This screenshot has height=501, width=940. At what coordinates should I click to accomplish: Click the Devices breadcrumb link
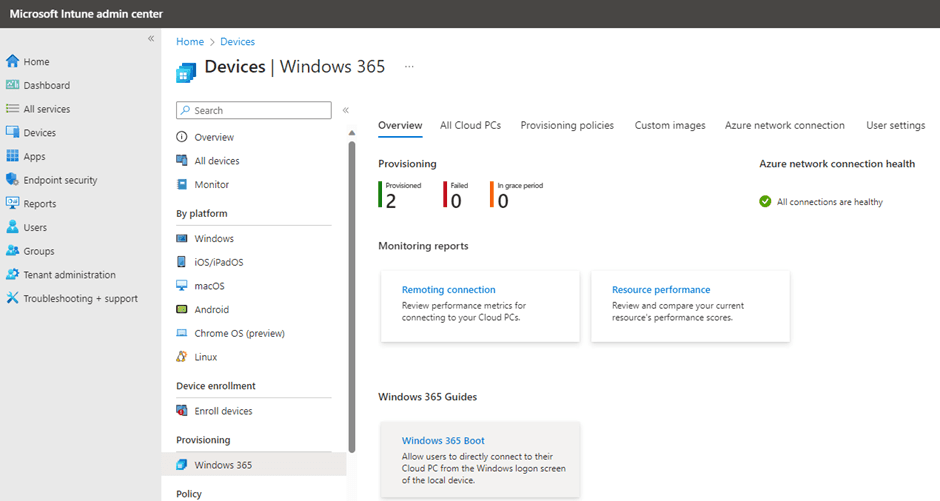(237, 41)
